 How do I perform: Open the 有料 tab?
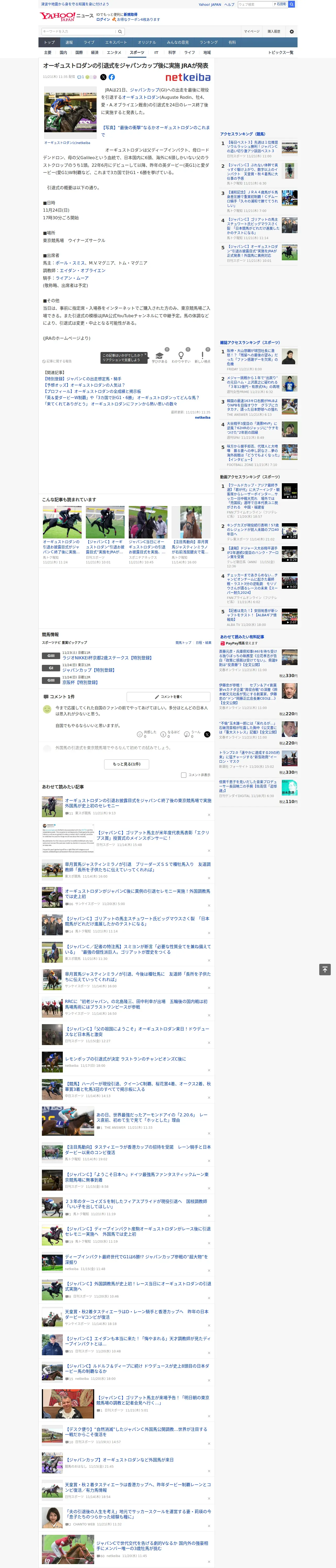click(232, 43)
